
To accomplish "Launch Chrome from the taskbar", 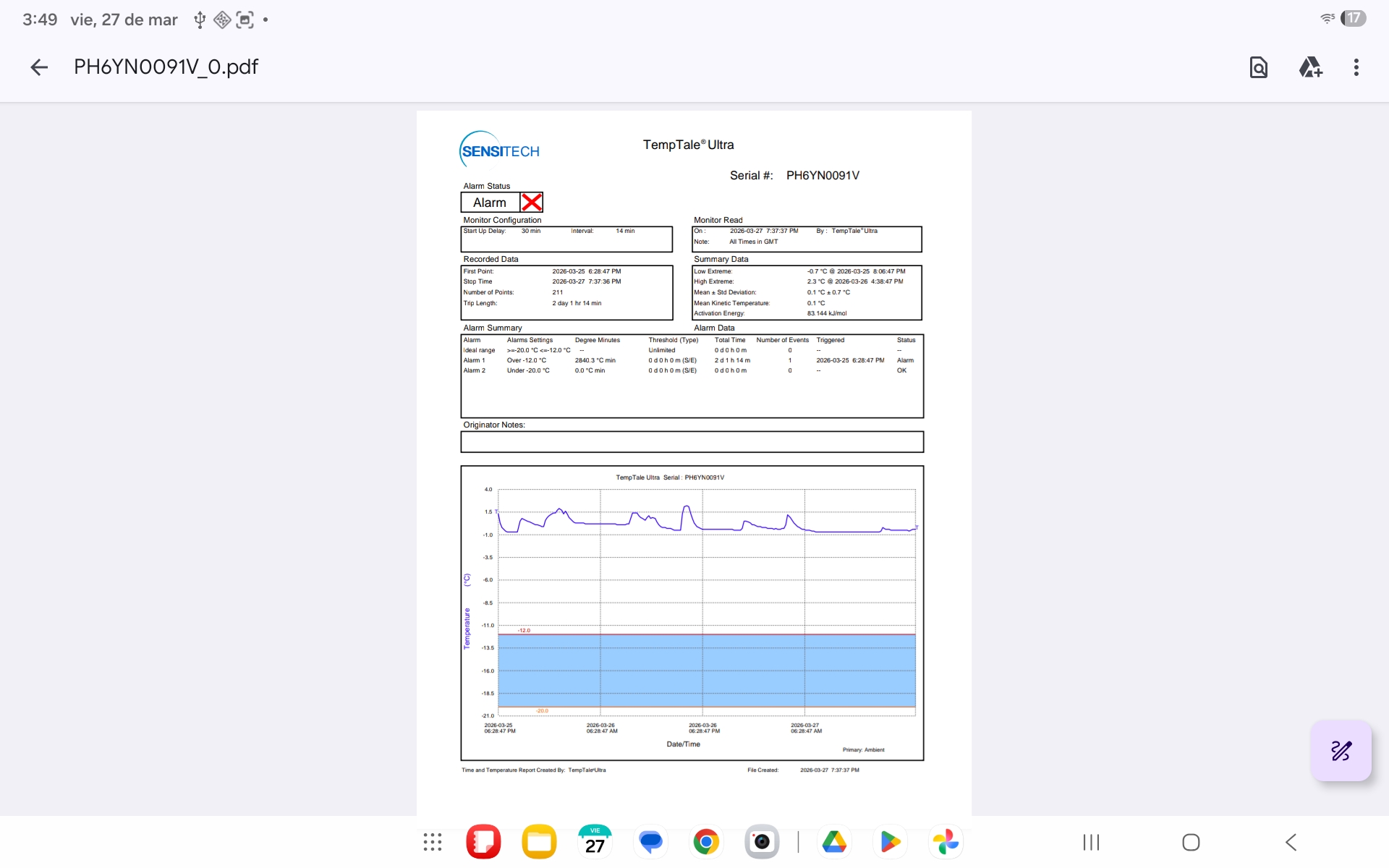I will (706, 842).
